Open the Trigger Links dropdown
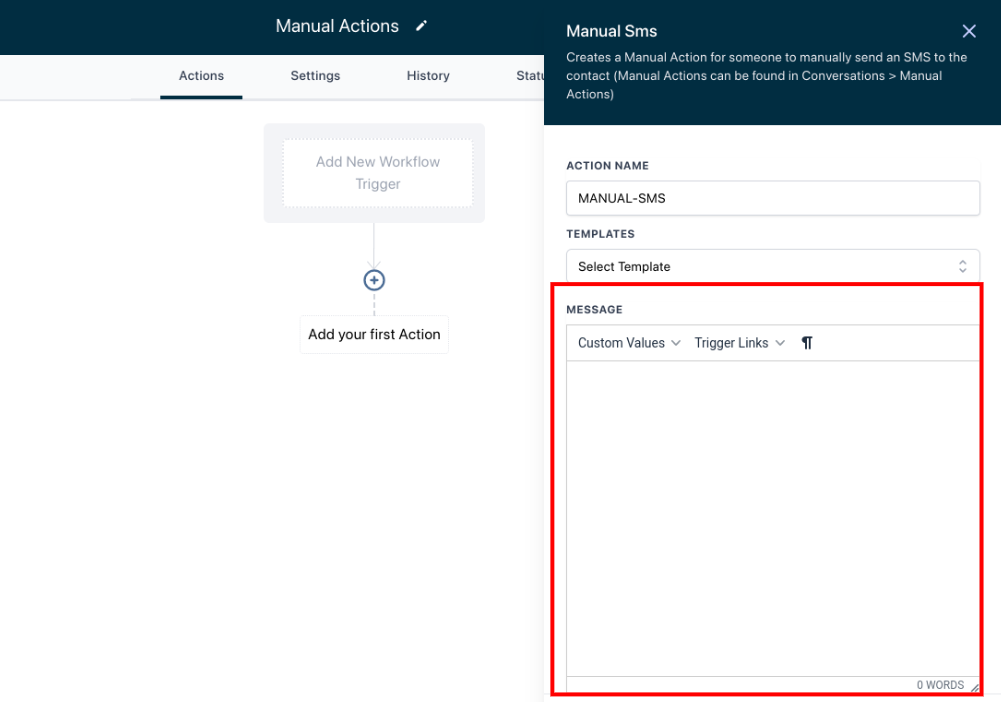 [739, 343]
